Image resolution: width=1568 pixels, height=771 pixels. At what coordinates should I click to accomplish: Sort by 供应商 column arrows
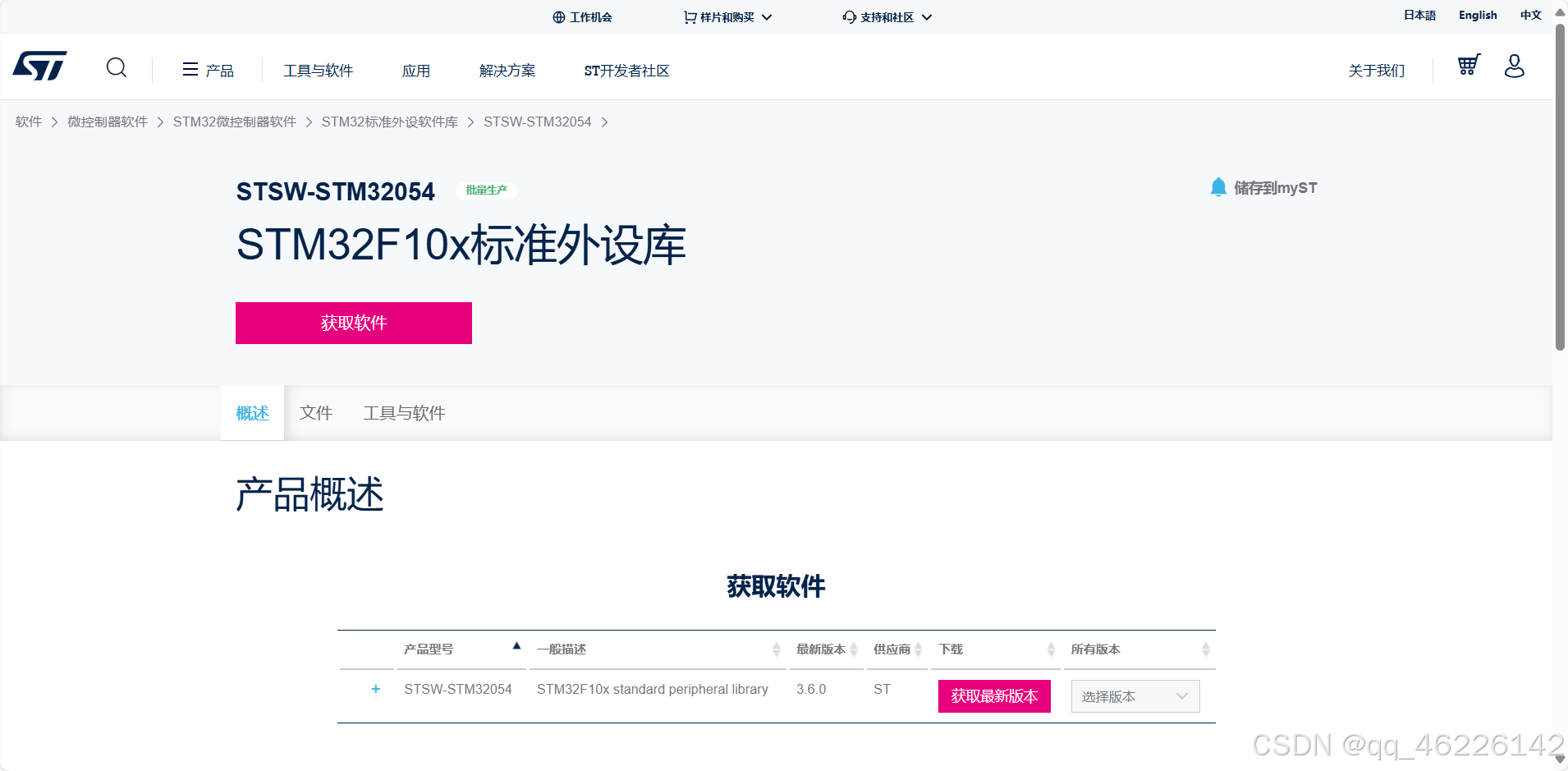coord(919,649)
